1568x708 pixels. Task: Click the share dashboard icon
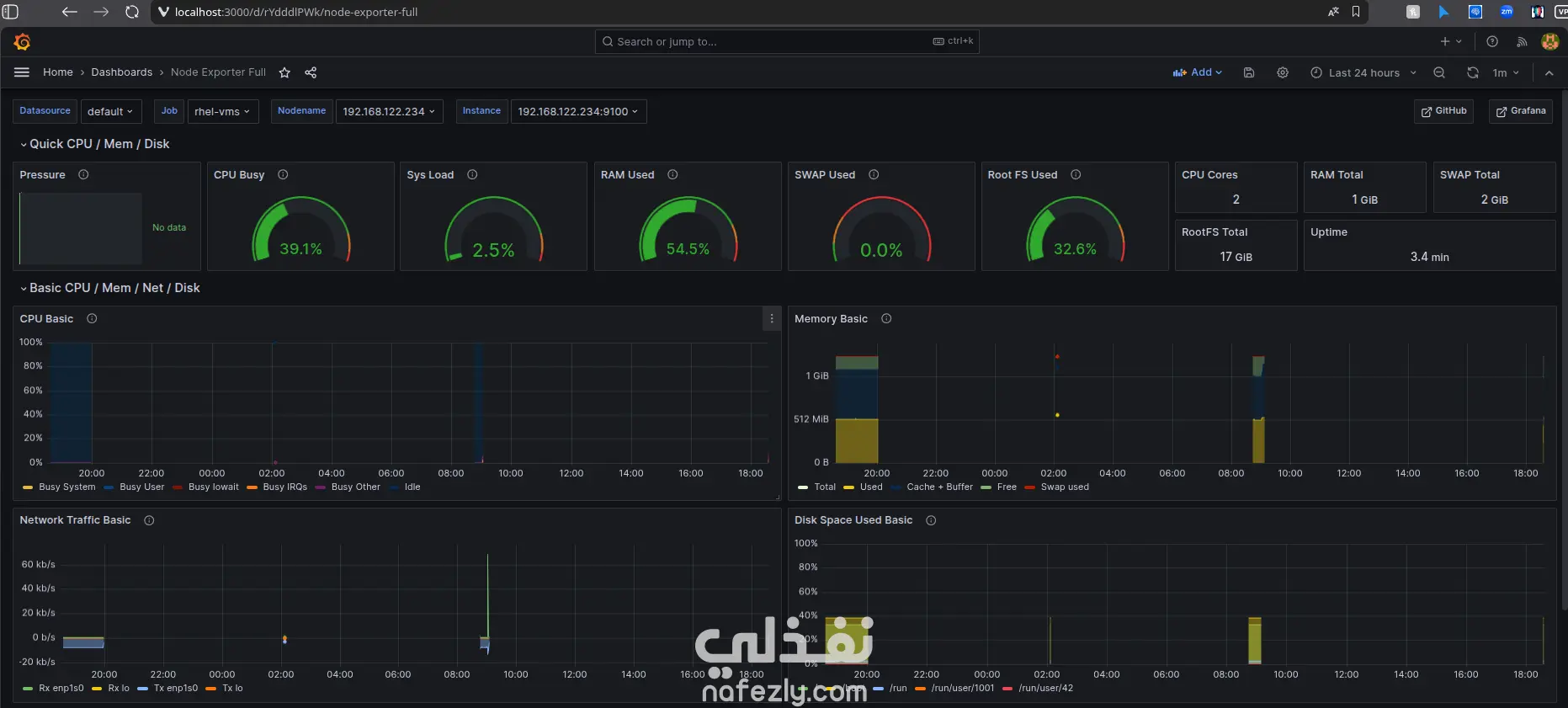click(x=311, y=72)
